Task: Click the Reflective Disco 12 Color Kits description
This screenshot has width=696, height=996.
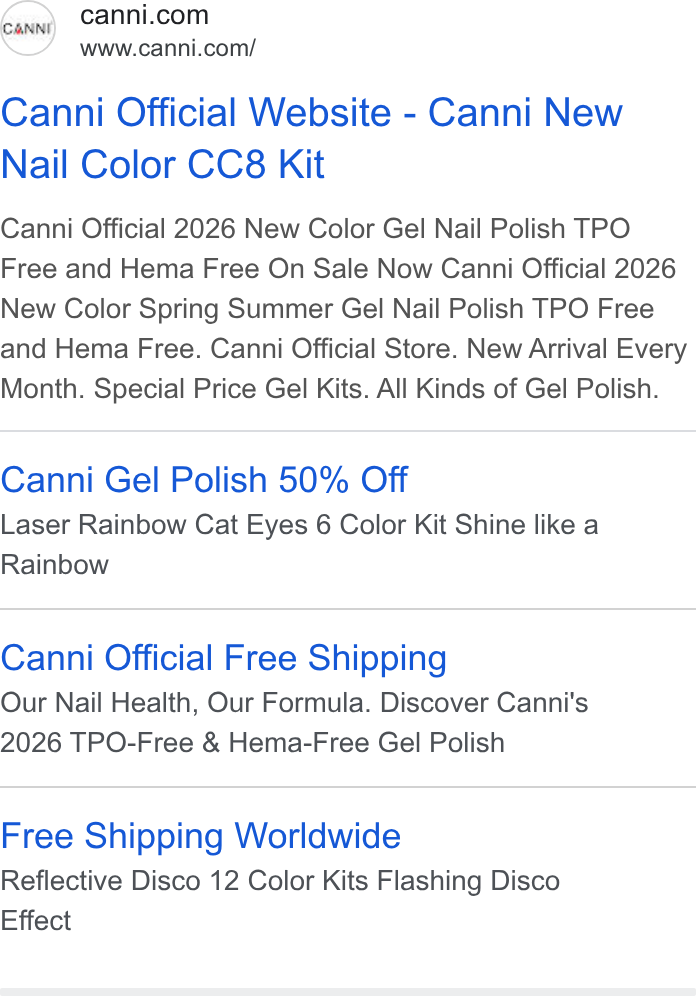Action: tap(280, 900)
